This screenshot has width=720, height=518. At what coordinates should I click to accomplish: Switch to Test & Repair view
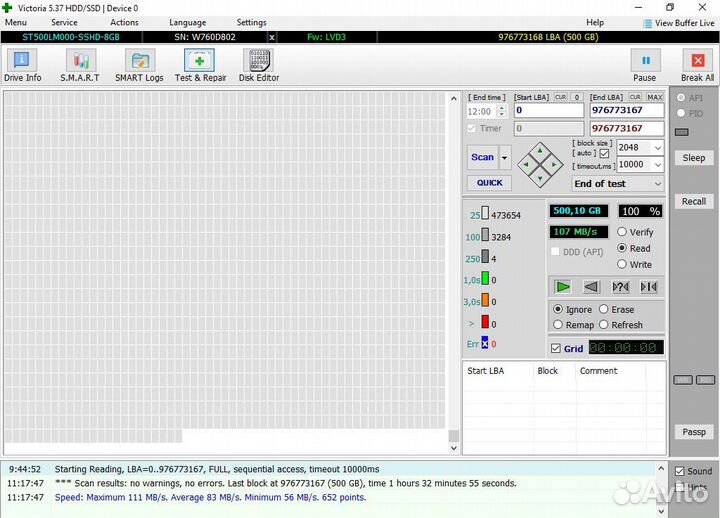200,66
